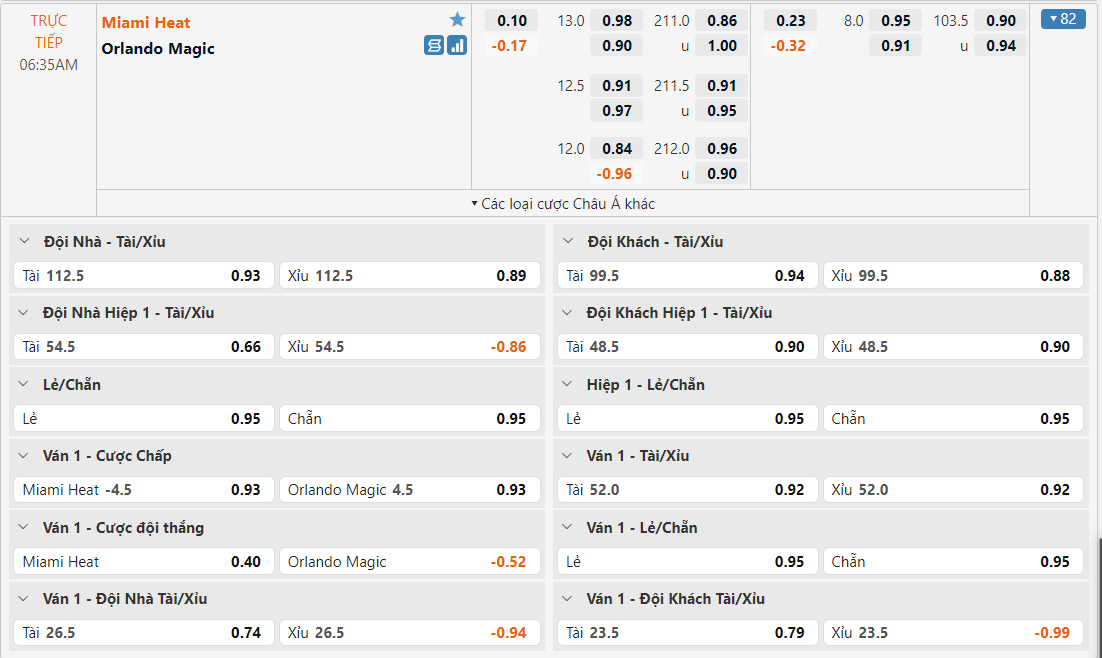Select Xỉu 99.5 odds at 0.88

(953, 276)
